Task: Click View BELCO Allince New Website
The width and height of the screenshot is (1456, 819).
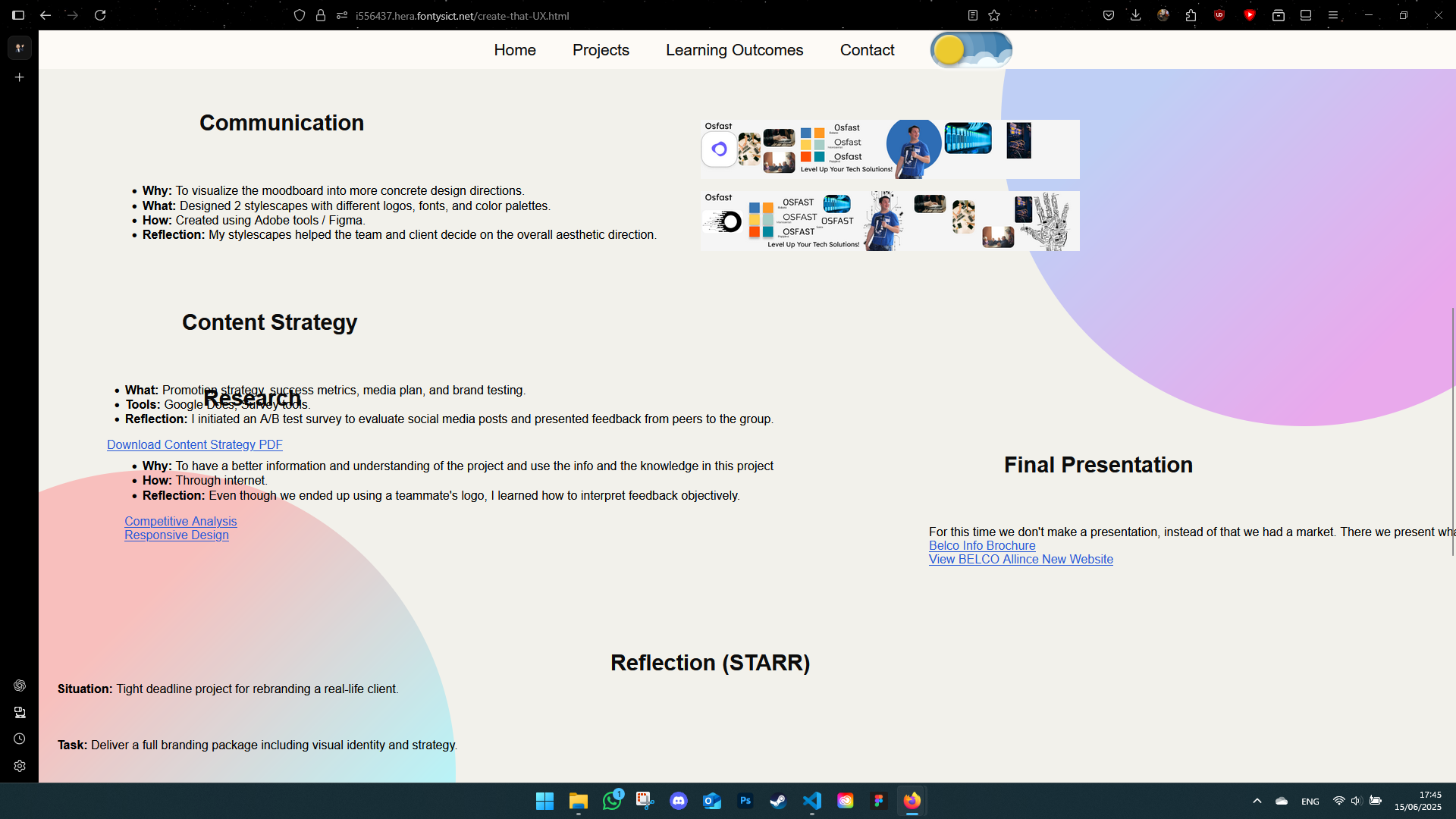Action: click(1021, 559)
